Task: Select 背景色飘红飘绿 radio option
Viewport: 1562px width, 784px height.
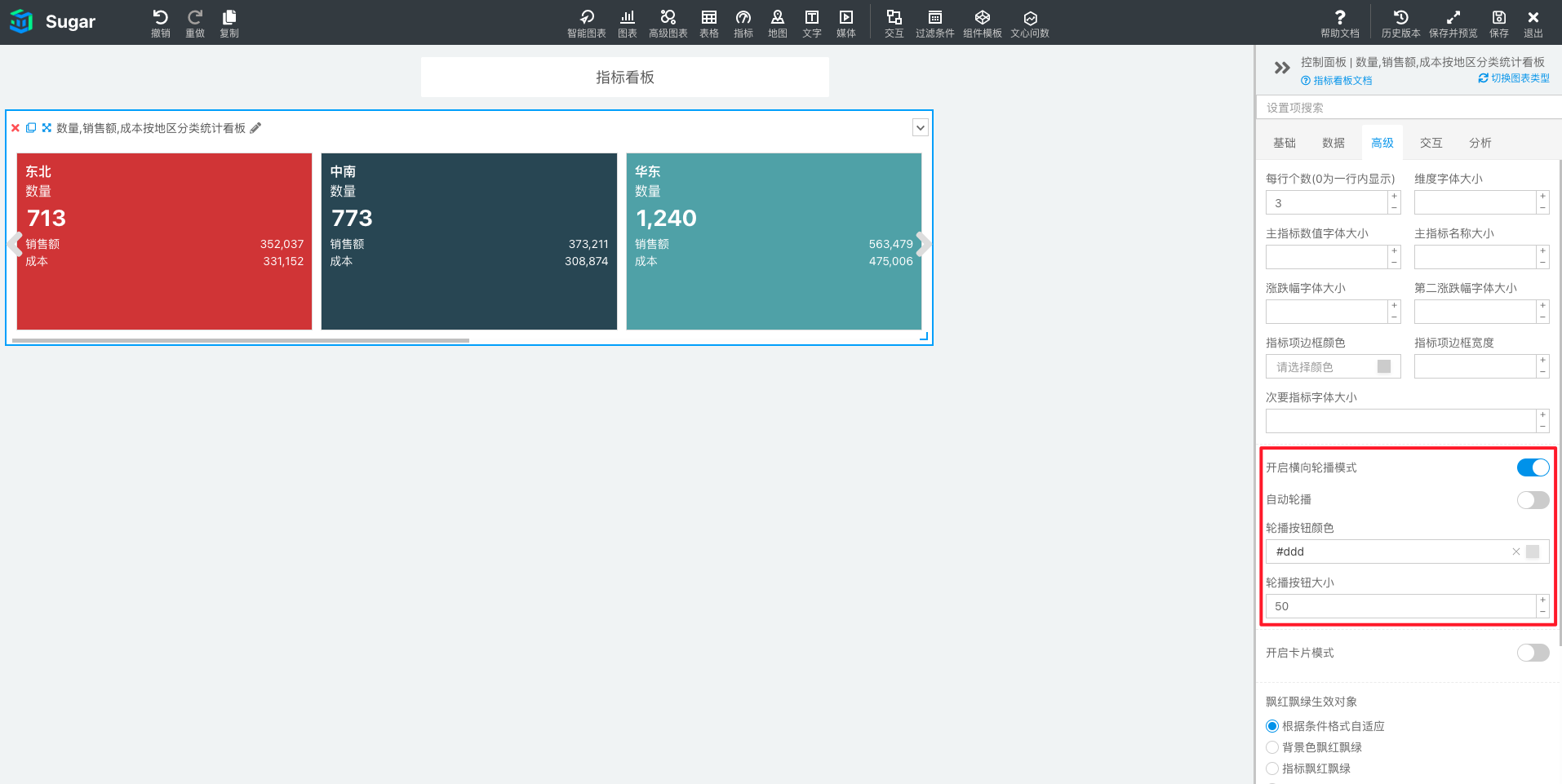Action: pos(1272,747)
